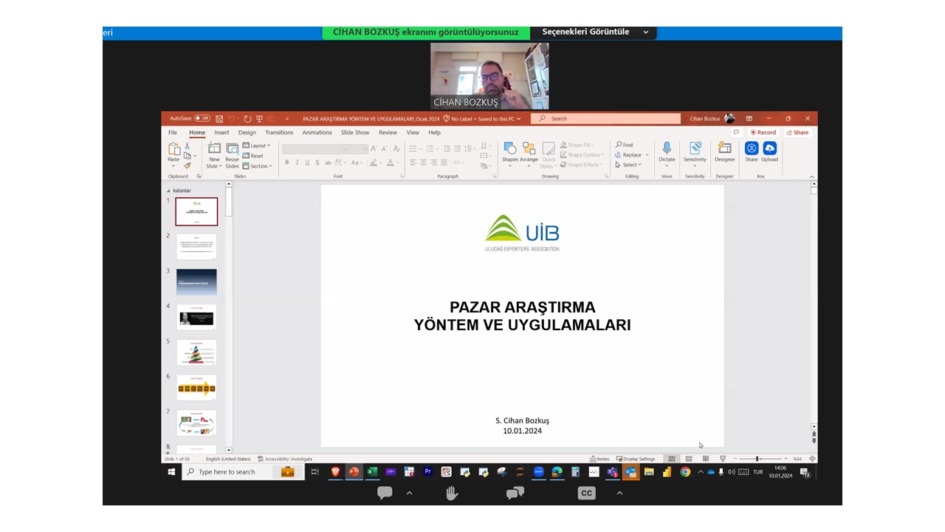Switch to Reading View icon
Screen dimensions: 945x532
tap(705, 459)
